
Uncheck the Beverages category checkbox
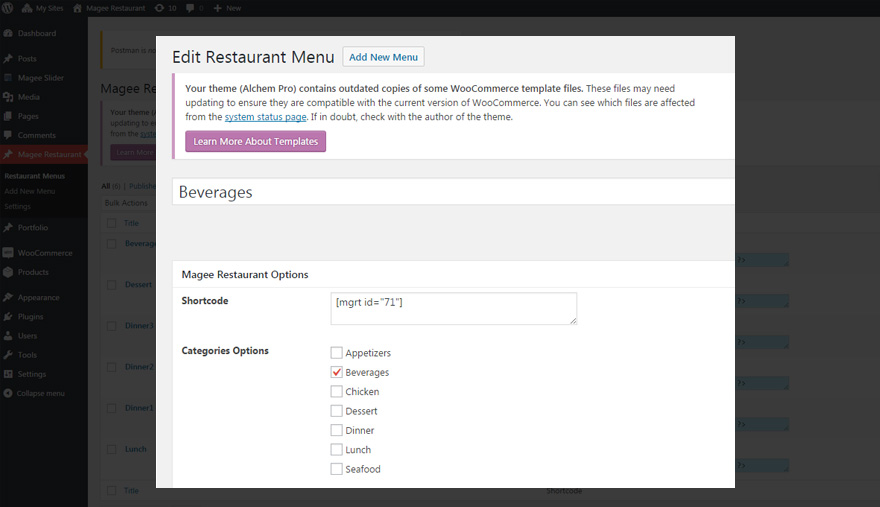336,372
